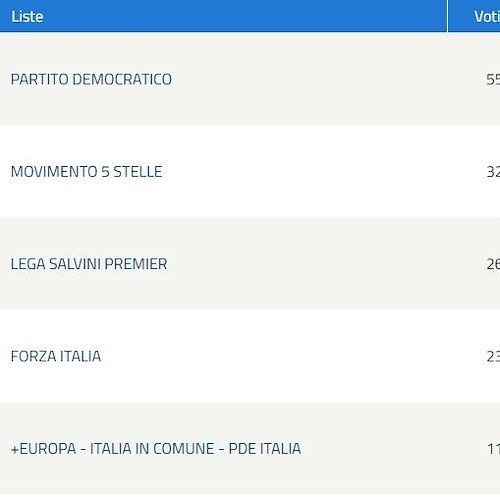This screenshot has width=500, height=500.
Task: Click the vote count starting with 55
Action: (x=493, y=79)
